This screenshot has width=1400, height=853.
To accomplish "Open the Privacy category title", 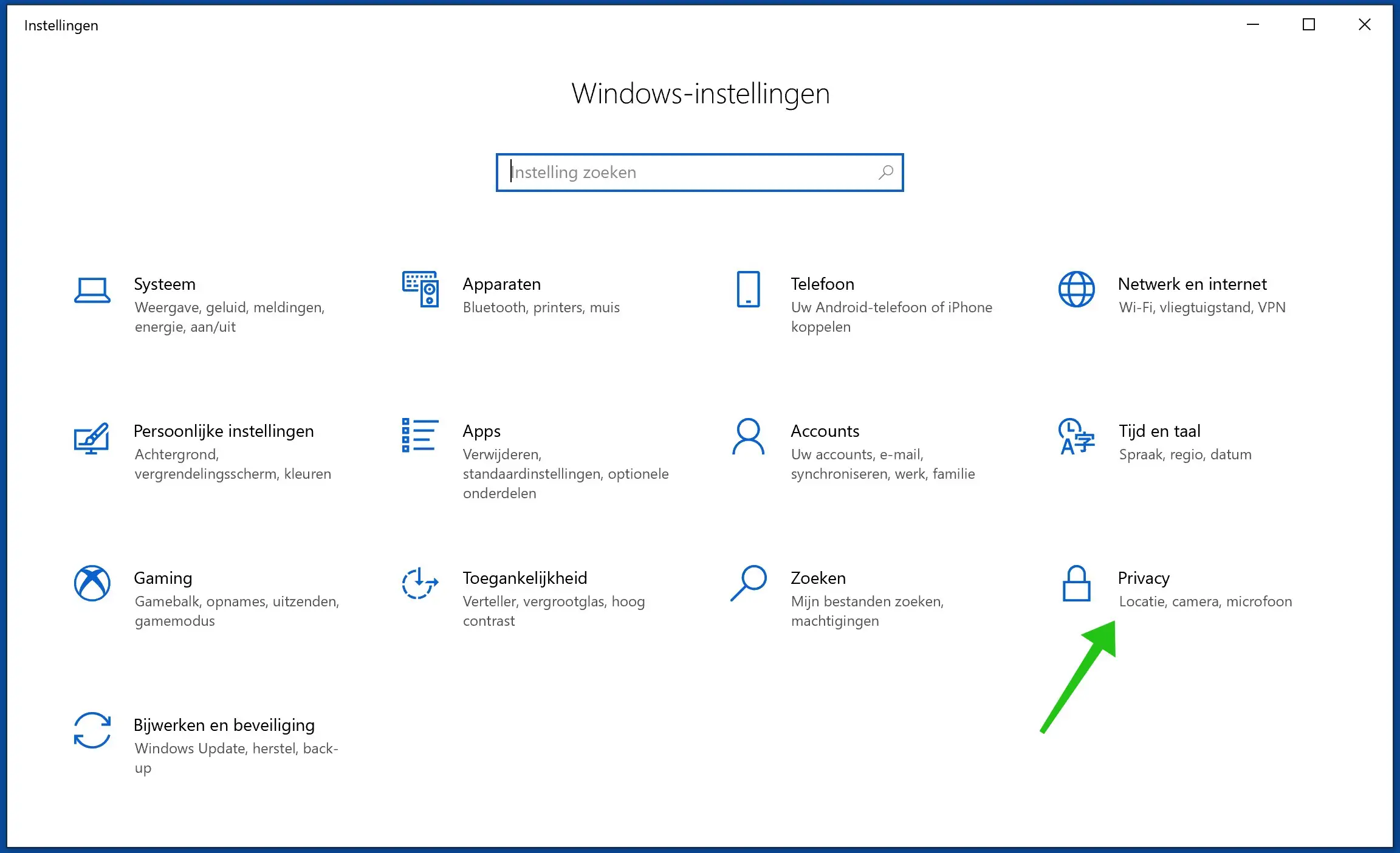I will 1144,578.
